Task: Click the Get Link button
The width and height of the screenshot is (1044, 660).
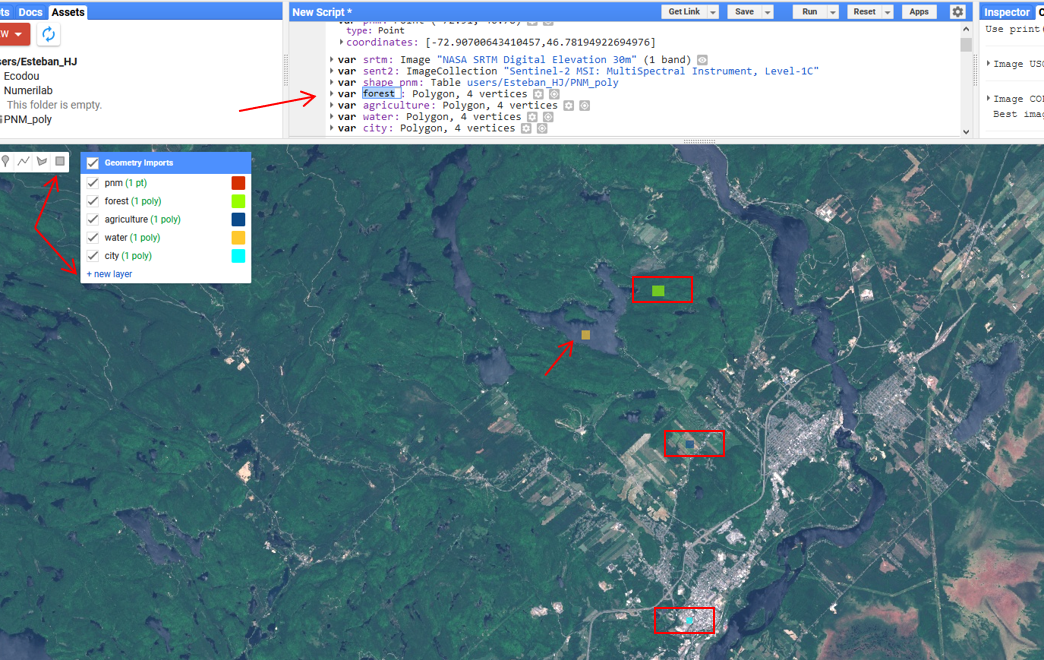Action: point(684,12)
